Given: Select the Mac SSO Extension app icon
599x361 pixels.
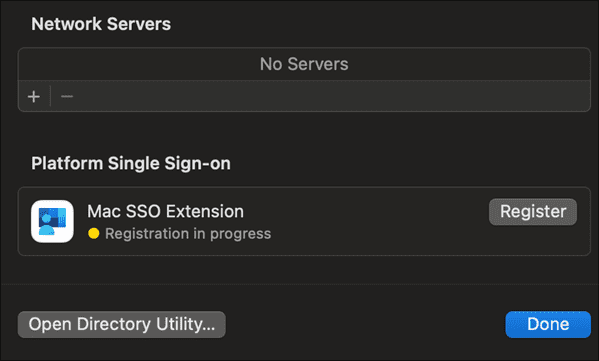Looking at the screenshot, I should click(52, 221).
